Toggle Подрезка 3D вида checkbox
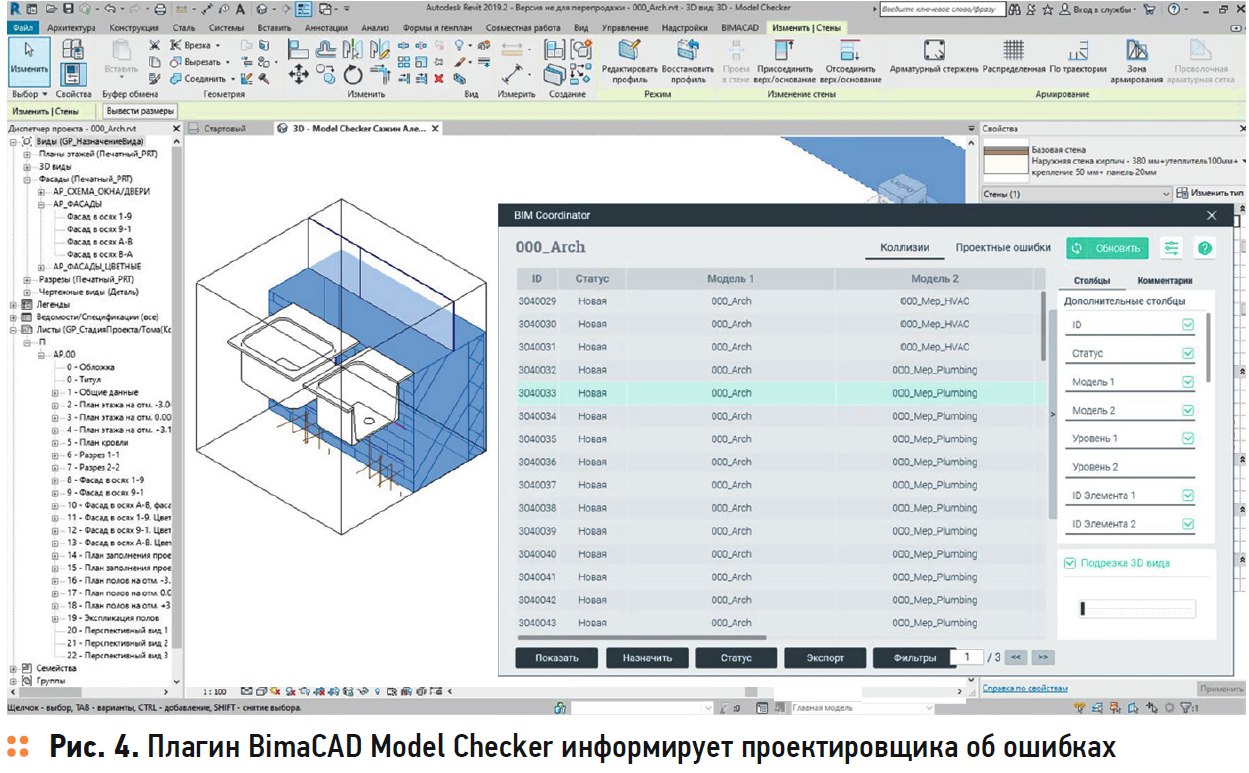Screen dimensions: 1249x773 tap(1070, 563)
